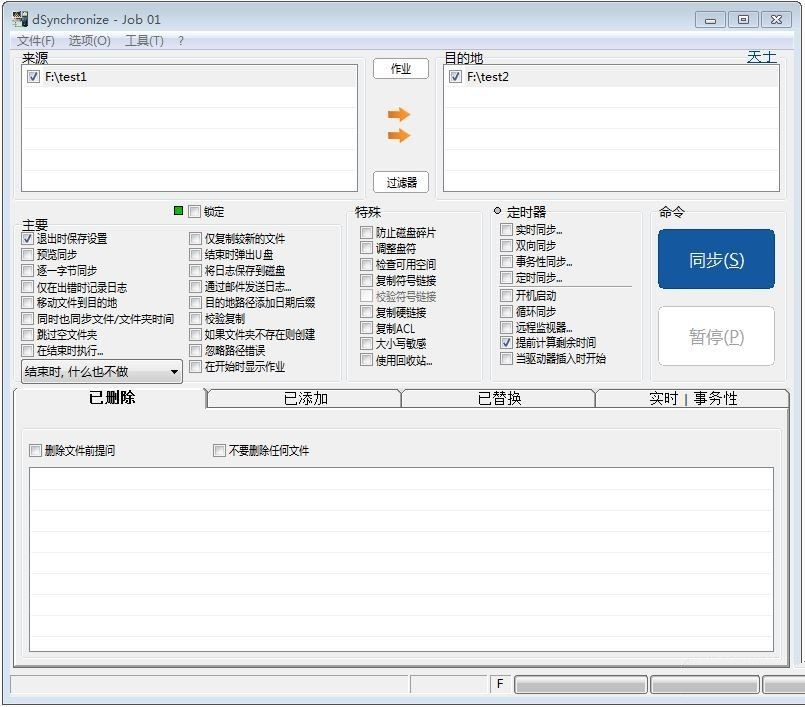Click the 作业 button
805x707 pixels.
[401, 69]
